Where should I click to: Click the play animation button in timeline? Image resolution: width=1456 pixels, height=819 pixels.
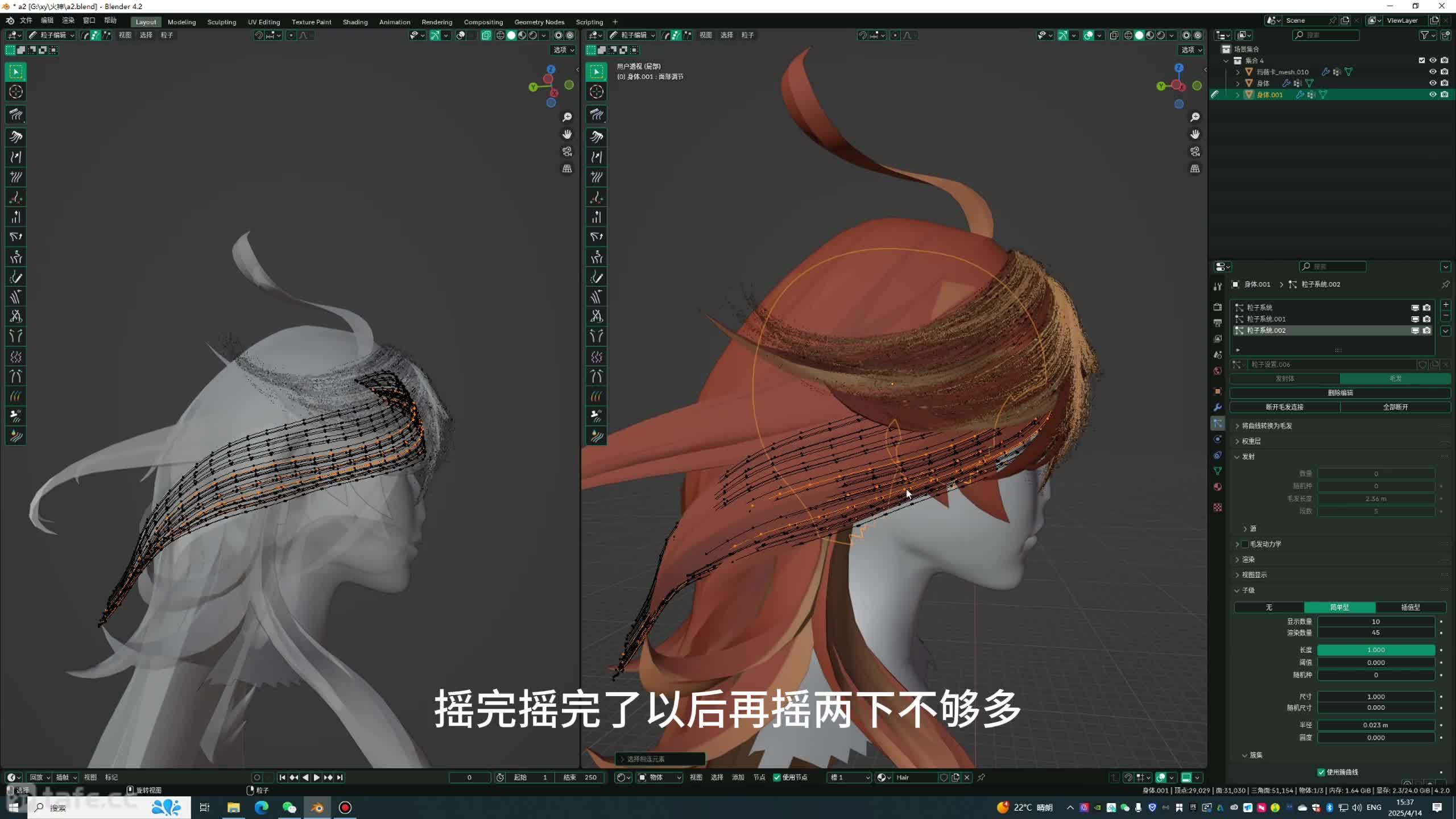point(317,777)
